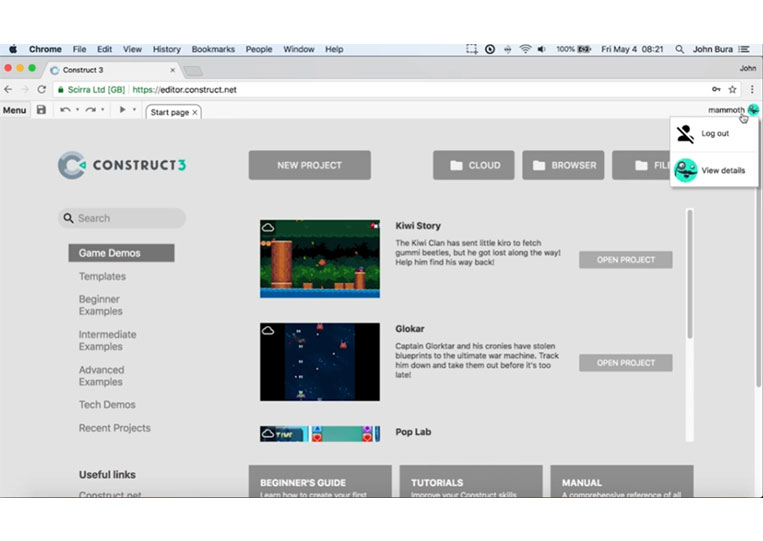This screenshot has height=541, width=763.
Task: Click the demo list scrollbar
Action: pos(690,275)
